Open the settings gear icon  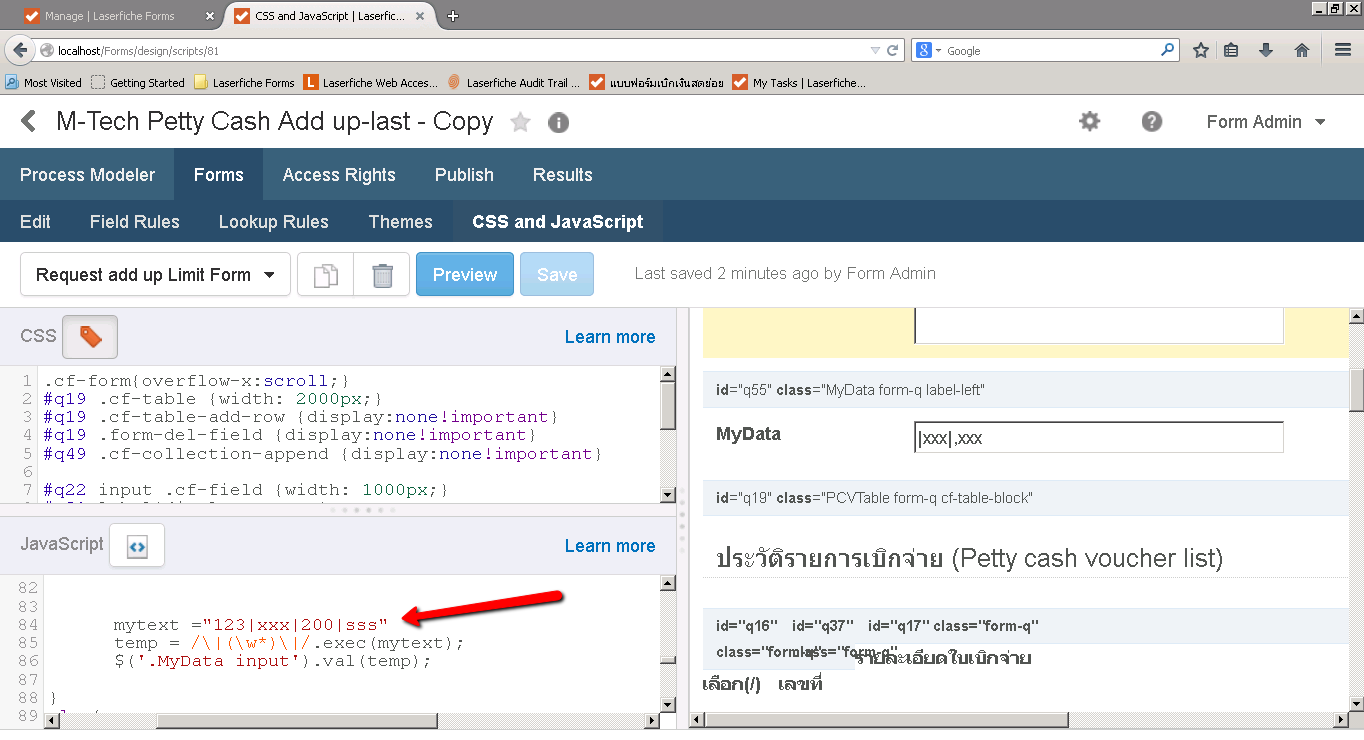[1089, 122]
